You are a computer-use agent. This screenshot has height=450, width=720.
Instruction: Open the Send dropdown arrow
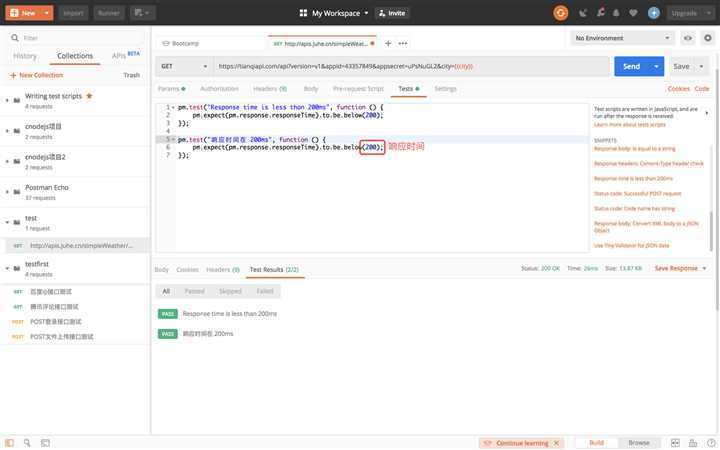point(657,66)
